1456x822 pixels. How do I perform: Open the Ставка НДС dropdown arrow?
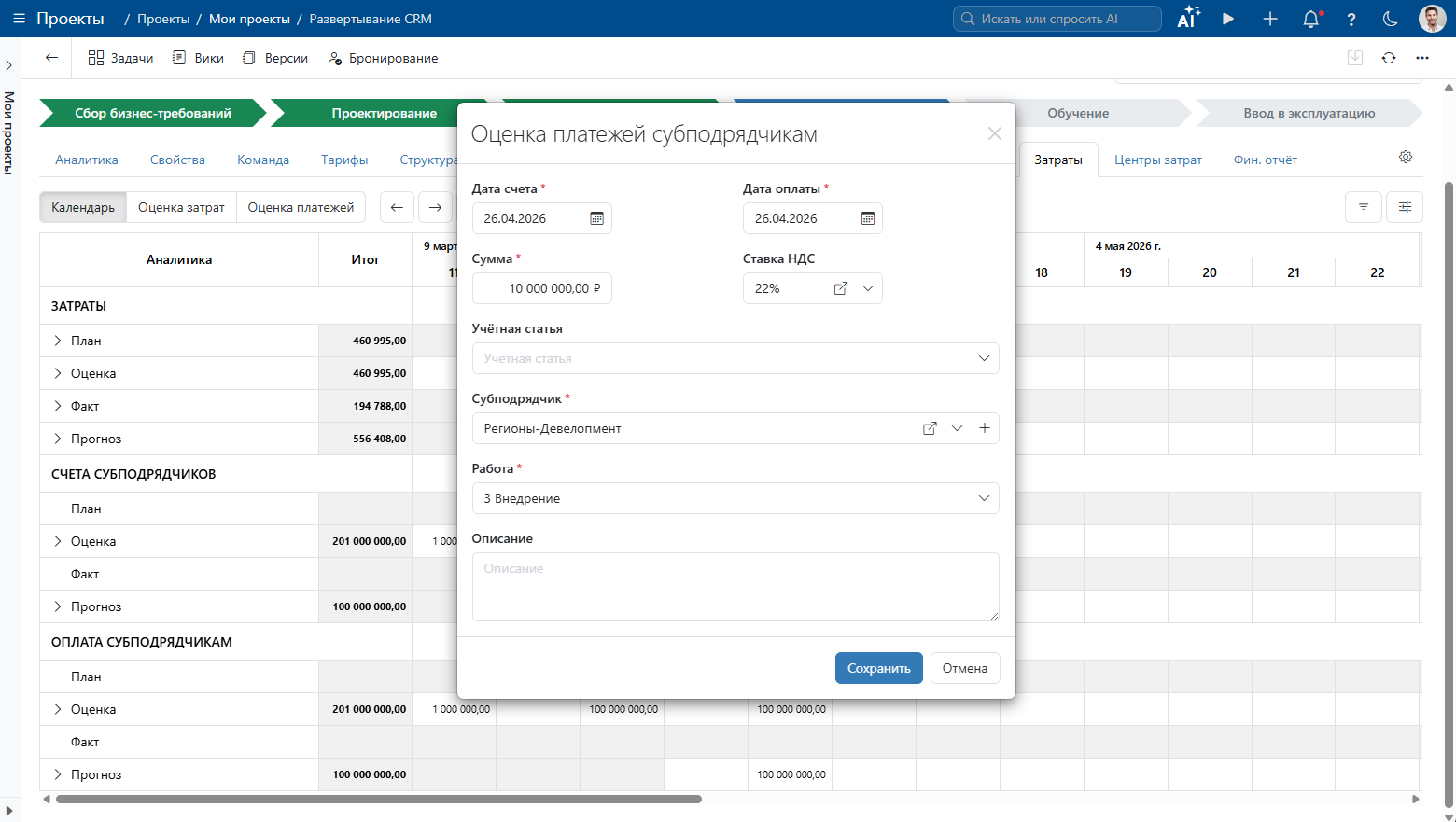868,288
